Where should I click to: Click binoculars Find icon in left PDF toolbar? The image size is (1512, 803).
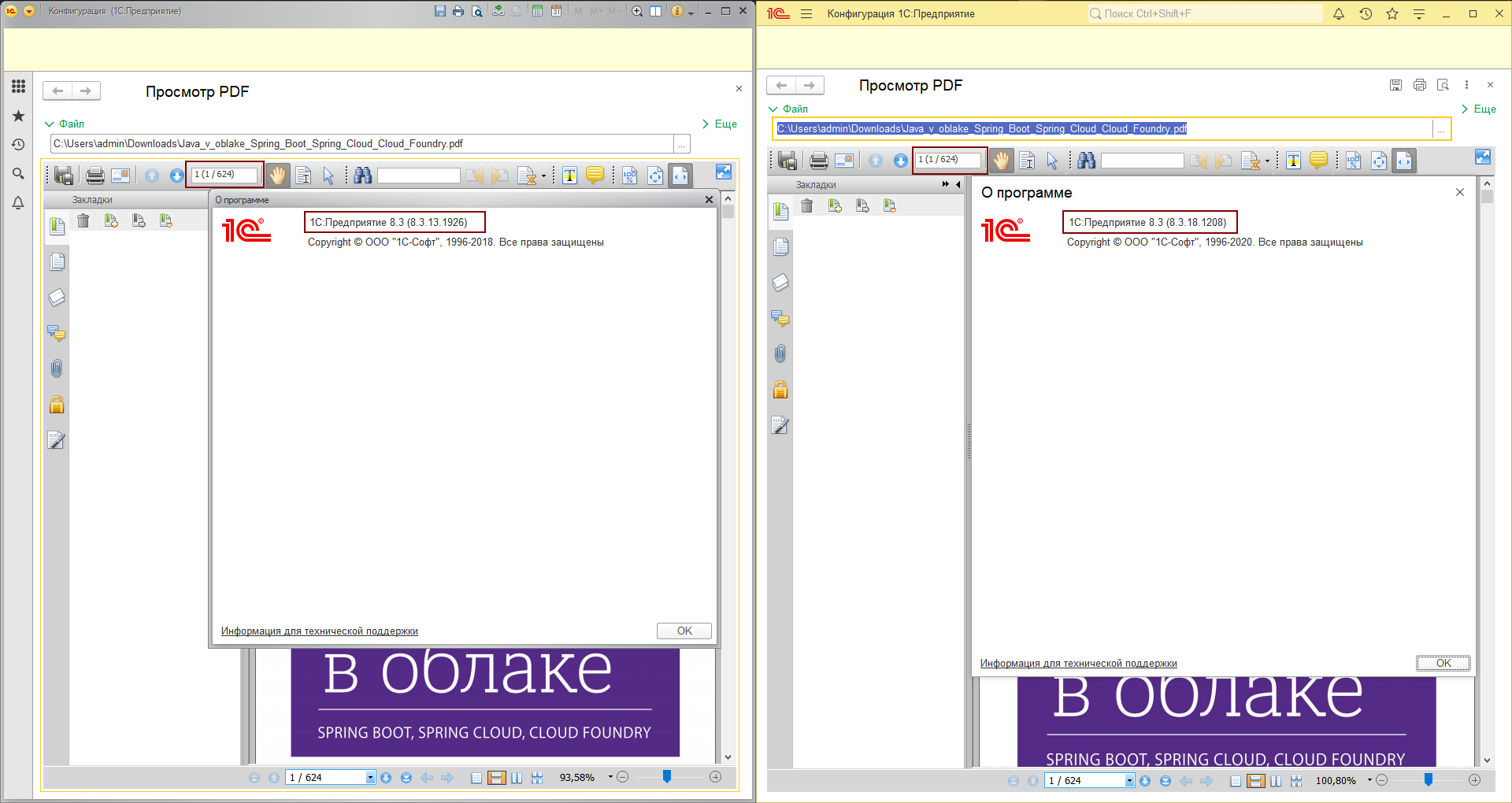coord(362,175)
